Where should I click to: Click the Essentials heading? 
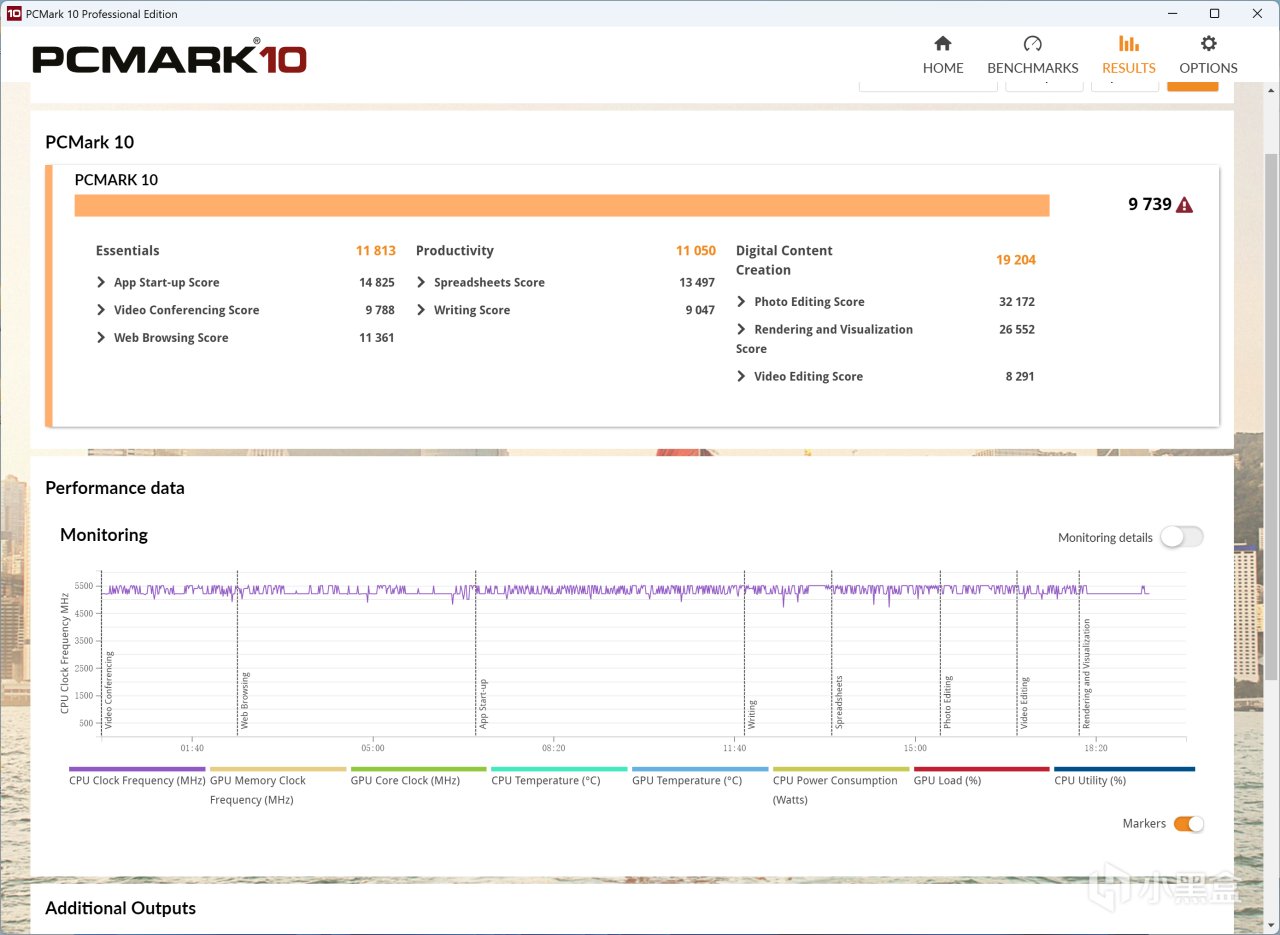127,251
